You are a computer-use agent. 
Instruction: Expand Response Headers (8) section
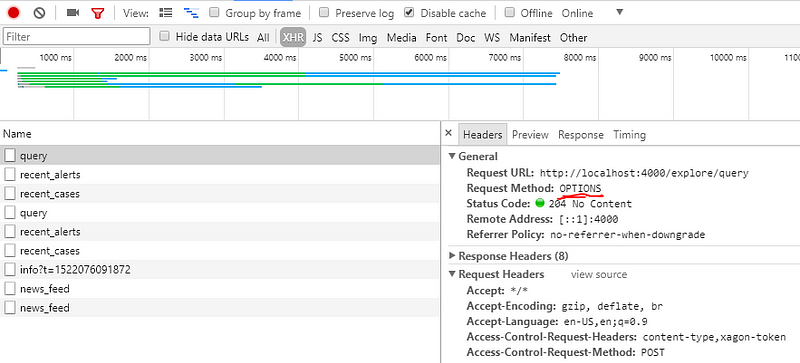(452, 256)
